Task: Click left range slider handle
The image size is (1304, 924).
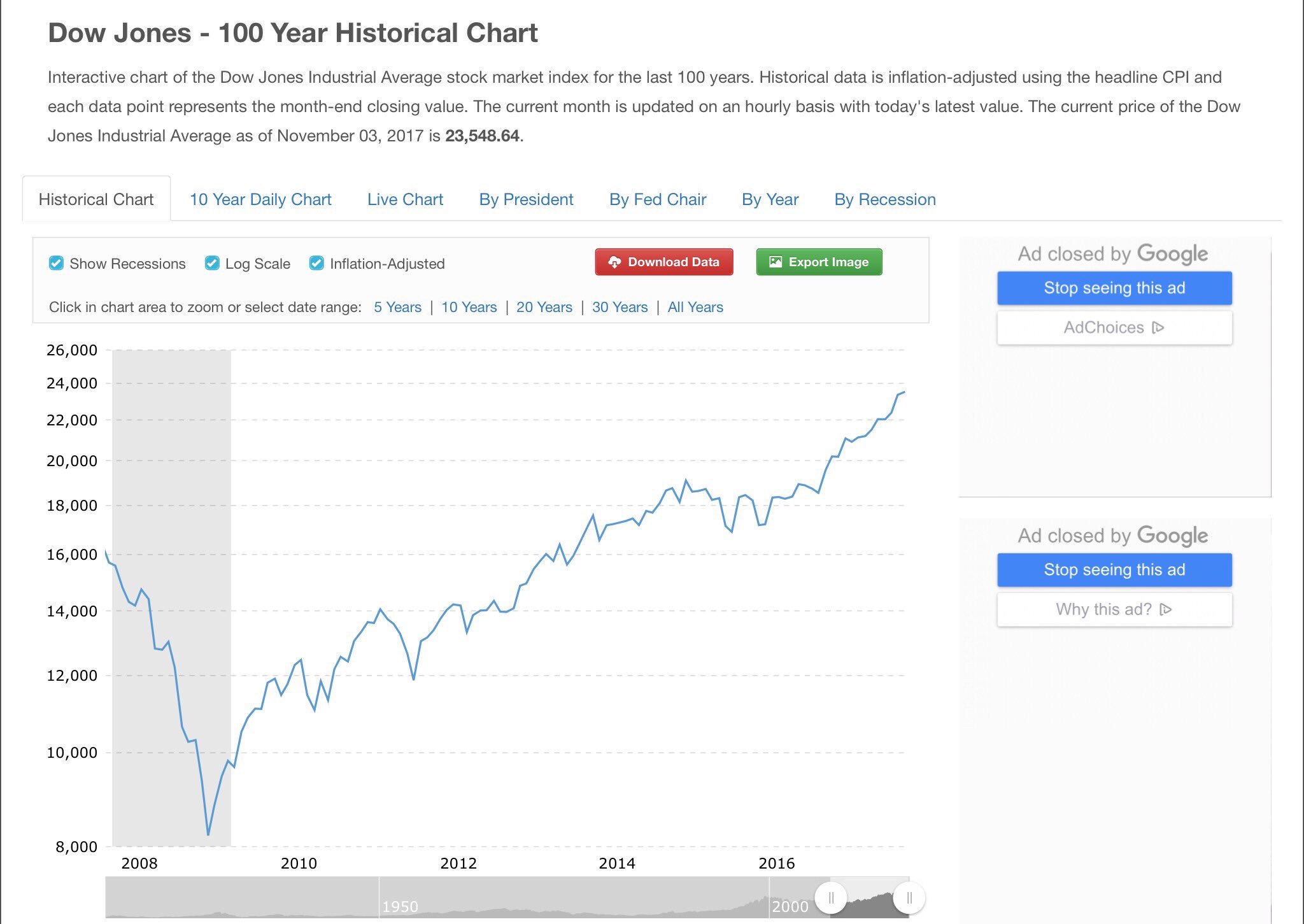Action: point(831,898)
